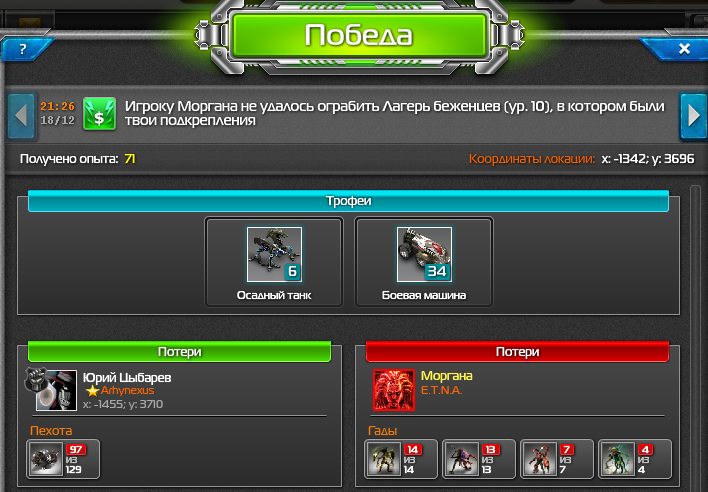Click Моргана's red avatar portrait

pyautogui.click(x=394, y=390)
